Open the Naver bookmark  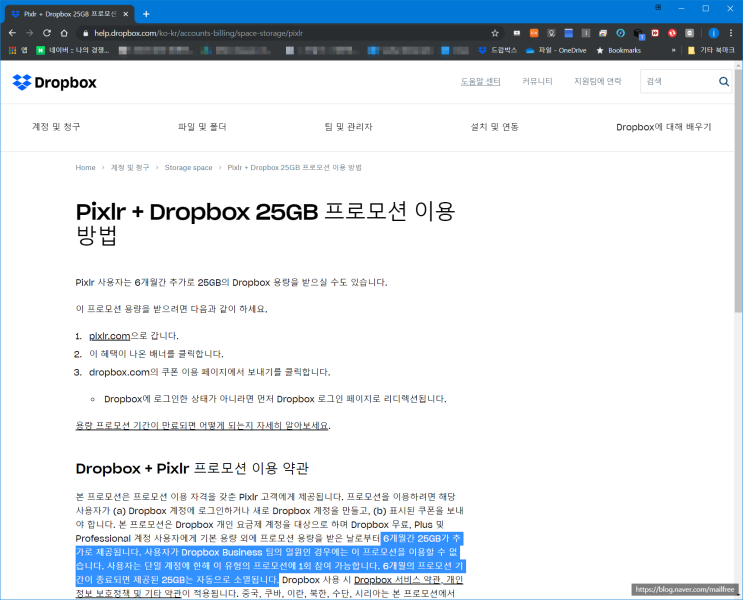[72, 50]
